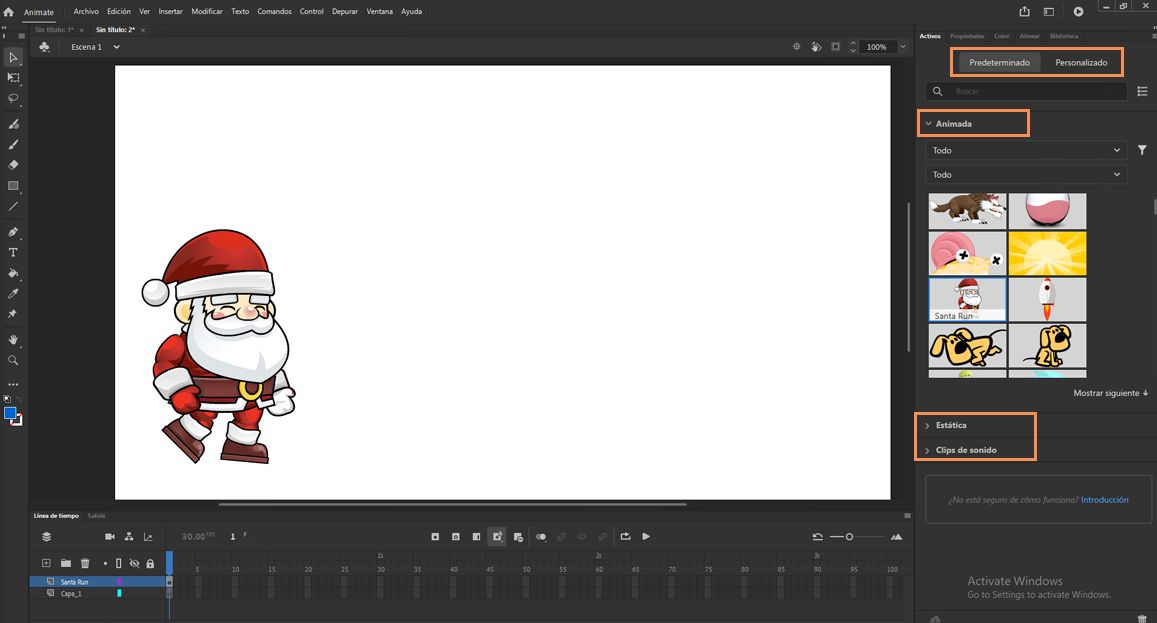Viewport: 1157px width, 623px height.
Task: Open the first Todo filter dropdown
Action: tap(1026, 150)
